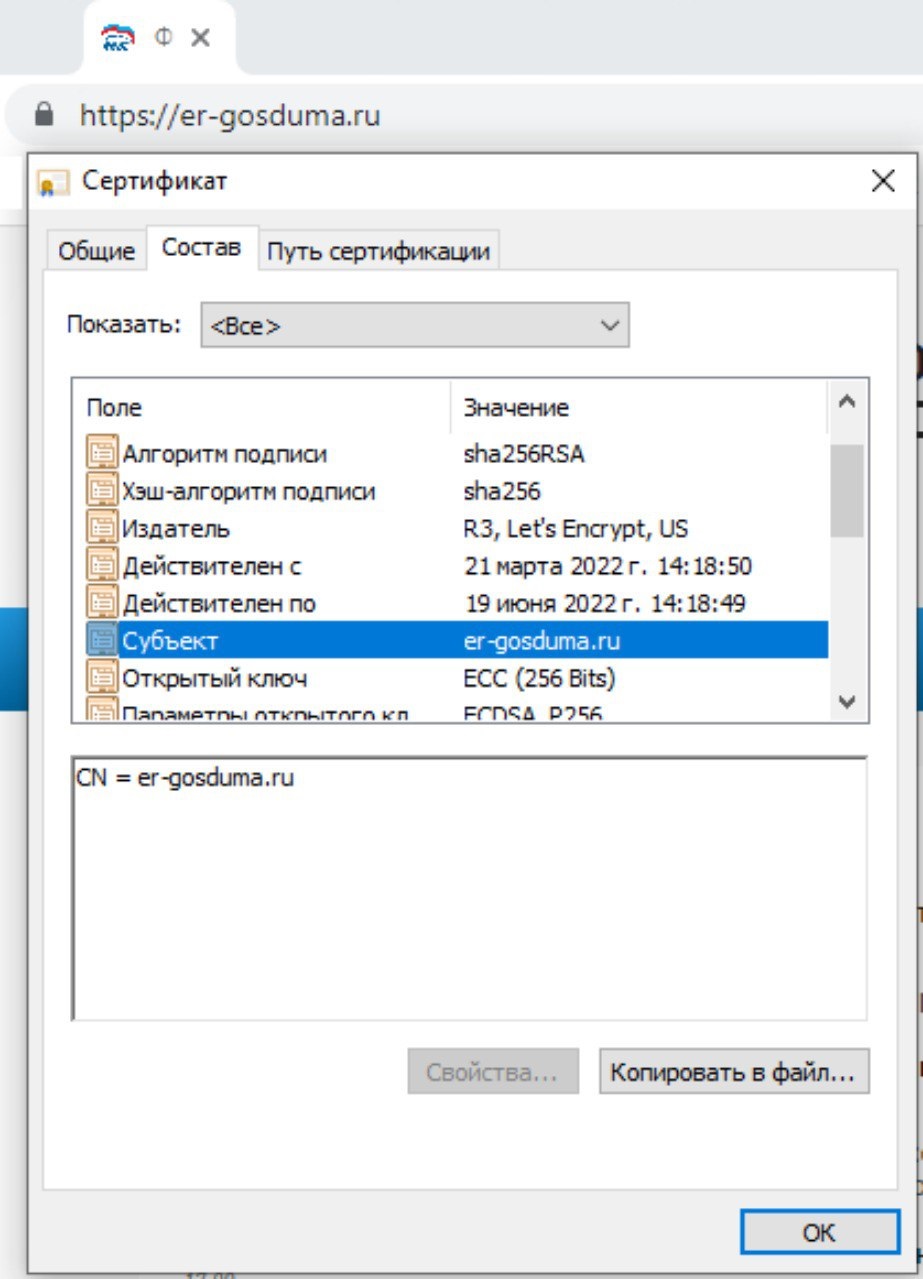Open the Путь сертификации tab
Image resolution: width=923 pixels, height=1279 pixels.
pos(378,250)
